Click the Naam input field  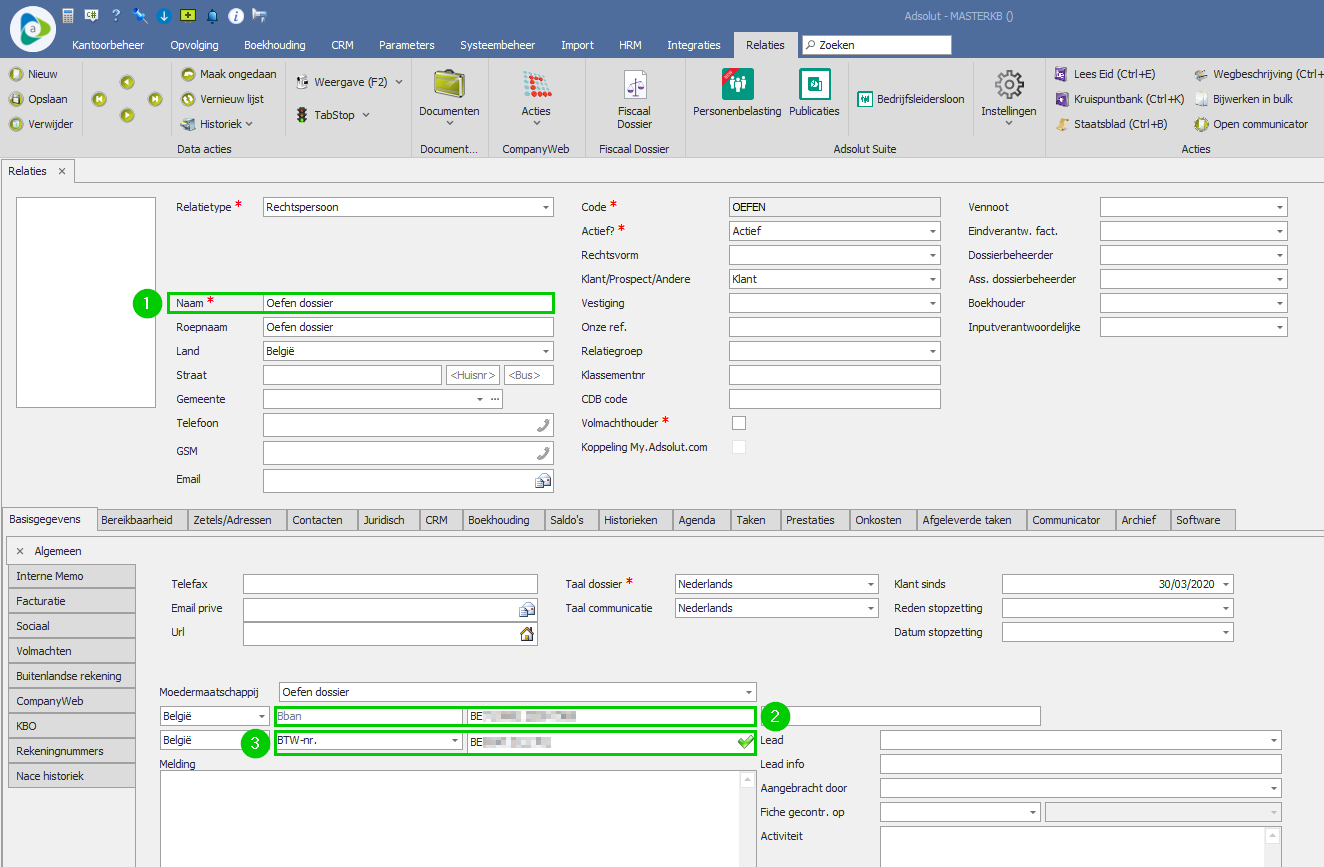coord(407,303)
